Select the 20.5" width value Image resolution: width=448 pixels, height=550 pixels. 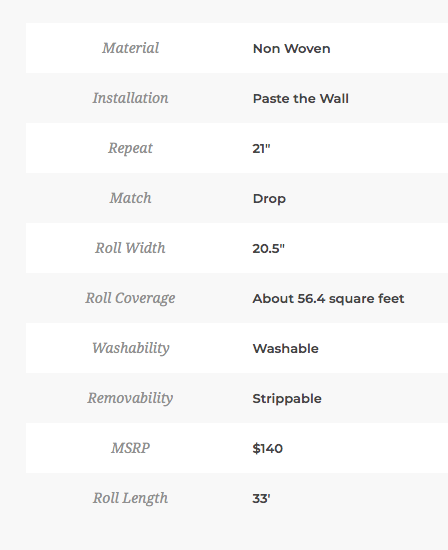point(268,248)
